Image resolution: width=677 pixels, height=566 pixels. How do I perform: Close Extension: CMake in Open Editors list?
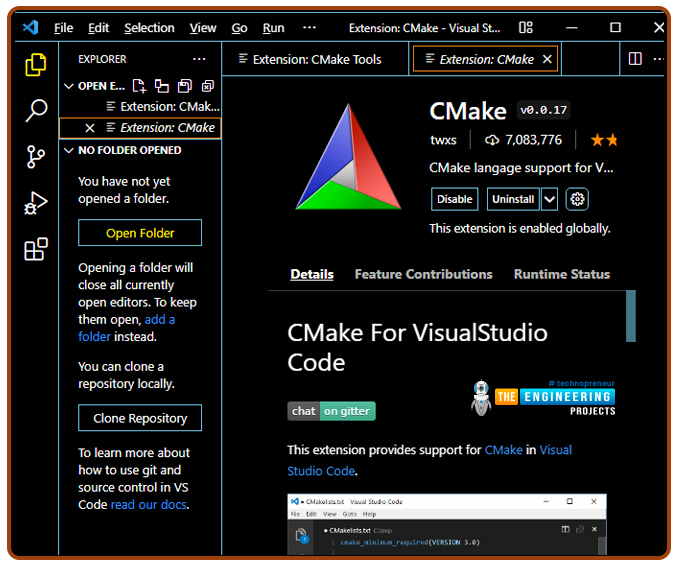(90, 128)
